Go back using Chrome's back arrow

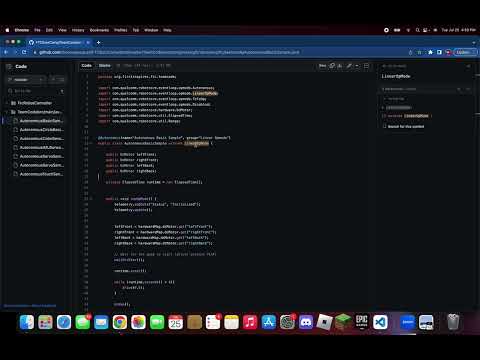point(6,52)
